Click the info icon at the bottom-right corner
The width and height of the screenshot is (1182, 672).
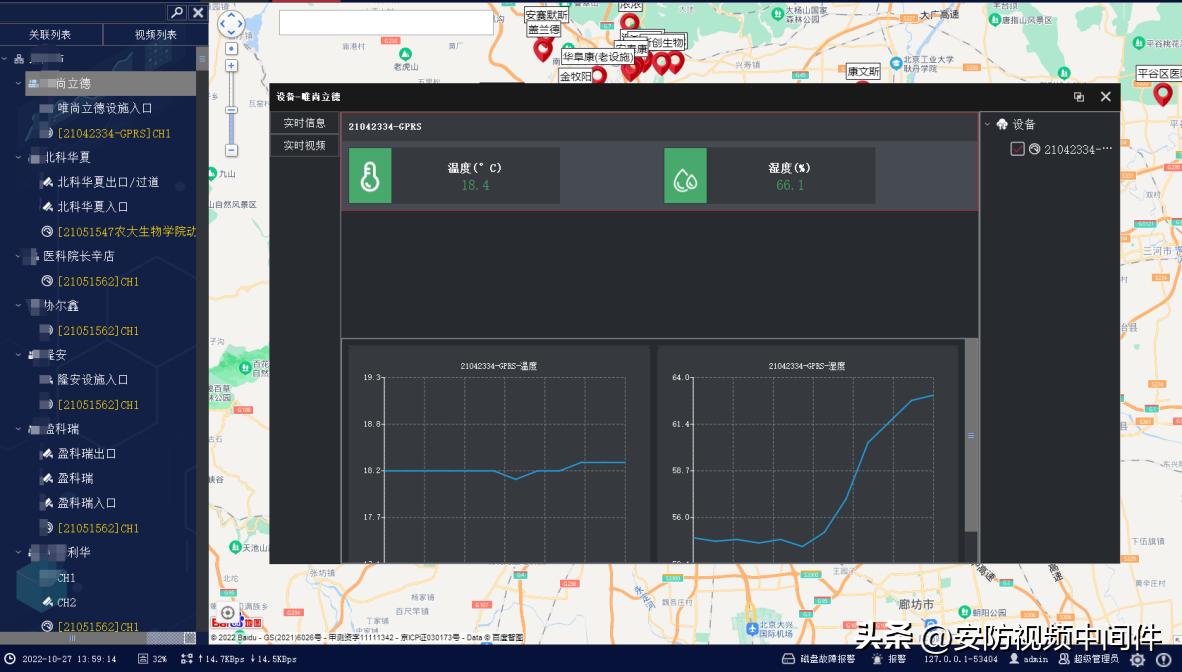[x=1164, y=659]
